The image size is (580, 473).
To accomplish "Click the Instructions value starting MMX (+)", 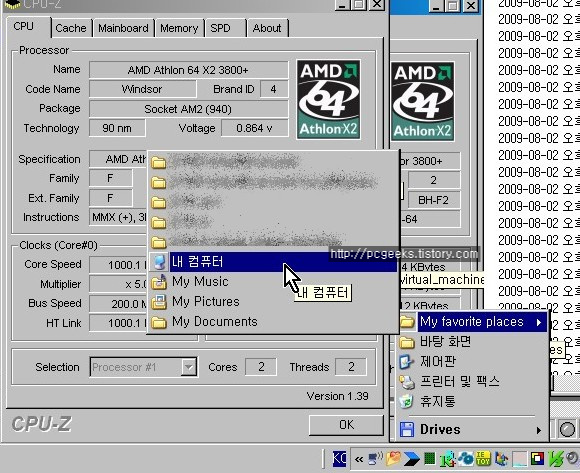I will (x=118, y=217).
